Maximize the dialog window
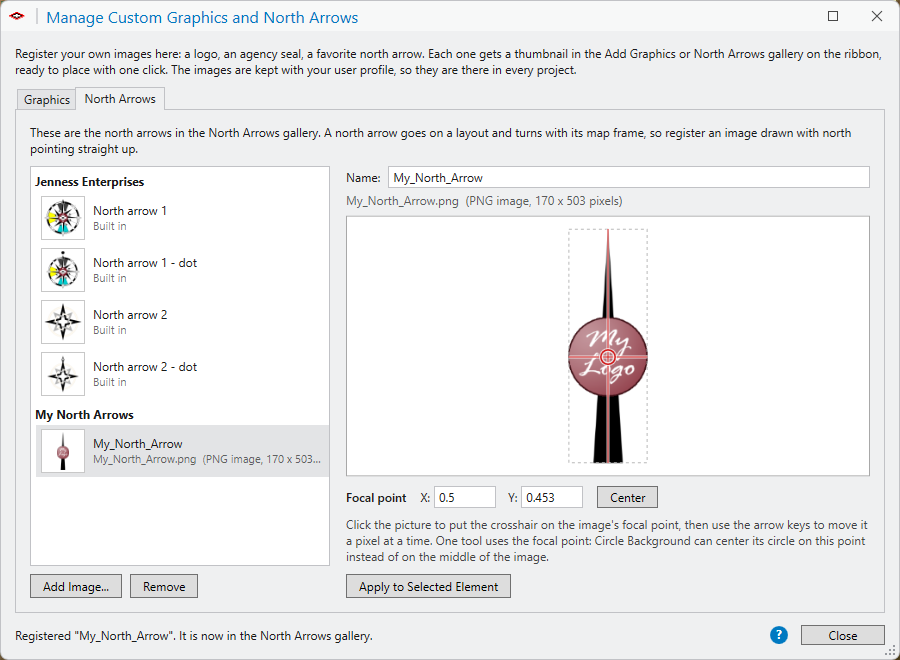 (833, 16)
